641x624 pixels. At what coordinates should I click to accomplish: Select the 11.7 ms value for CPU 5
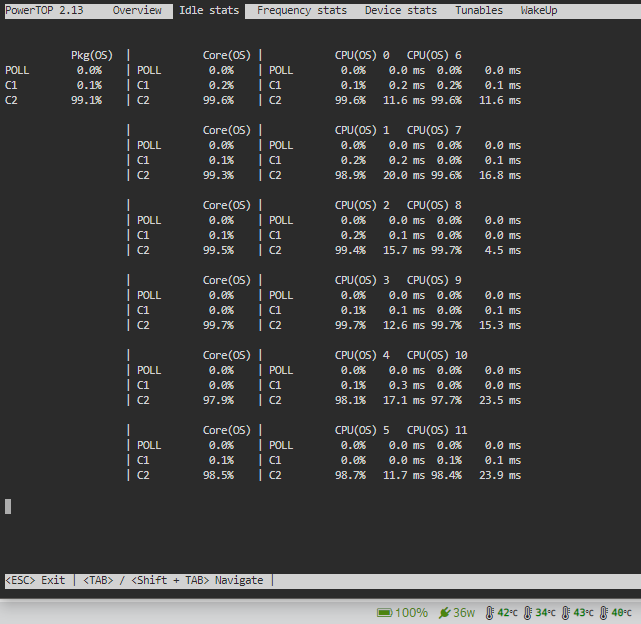403,475
